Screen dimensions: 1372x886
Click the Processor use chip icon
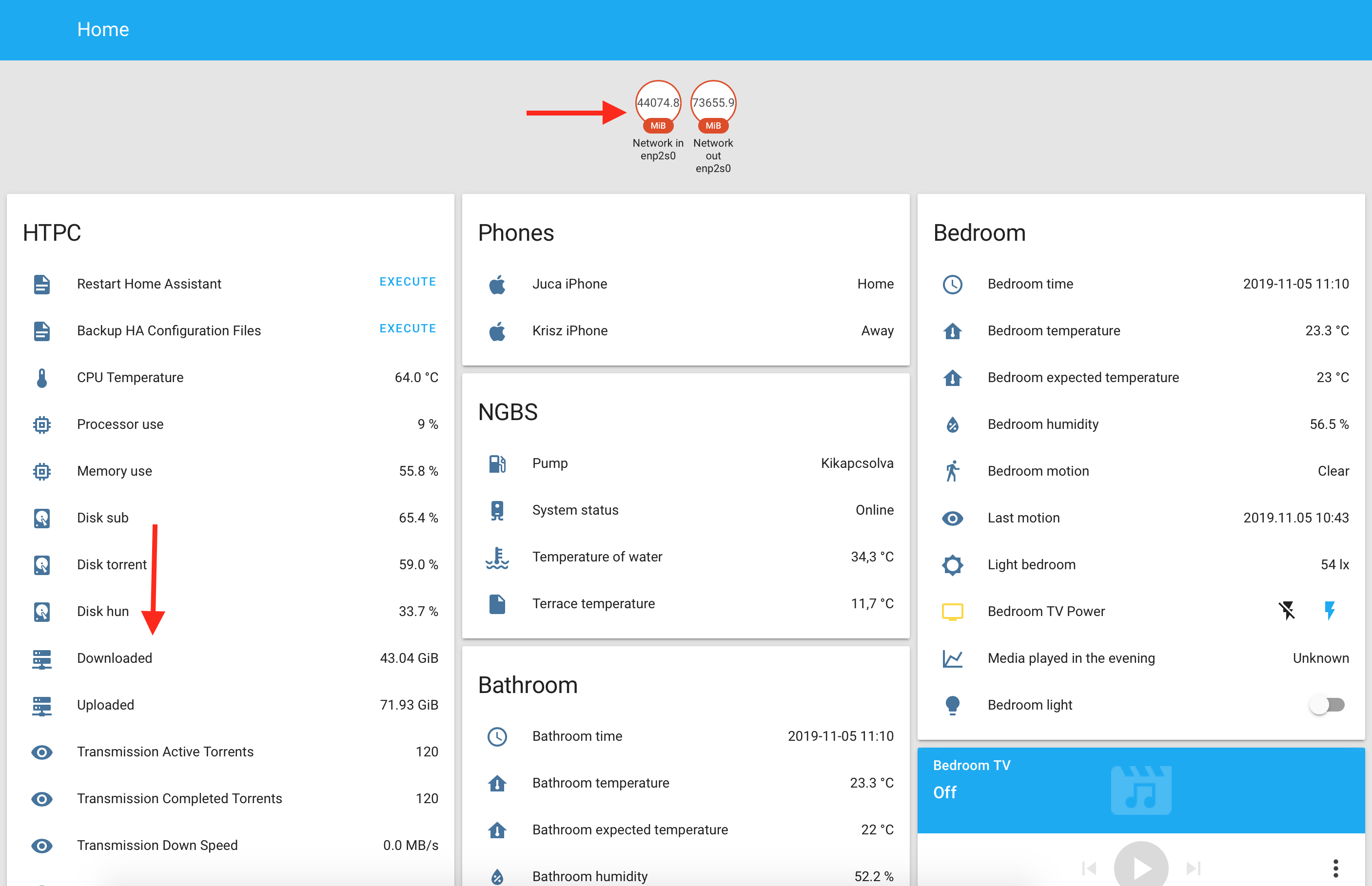coord(41,424)
